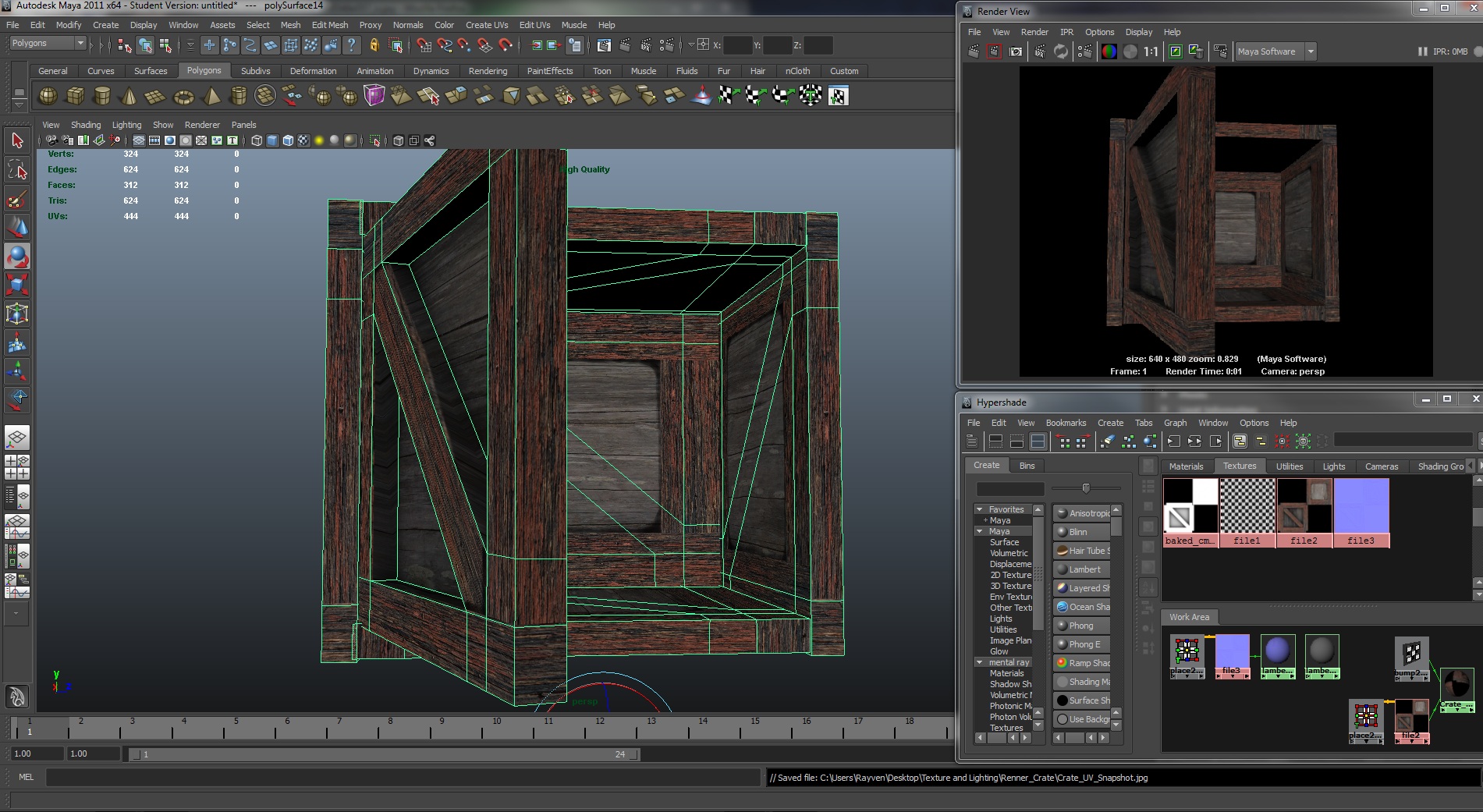The image size is (1483, 812).
Task: Toggle the 1:1 real size button
Action: [x=1151, y=51]
